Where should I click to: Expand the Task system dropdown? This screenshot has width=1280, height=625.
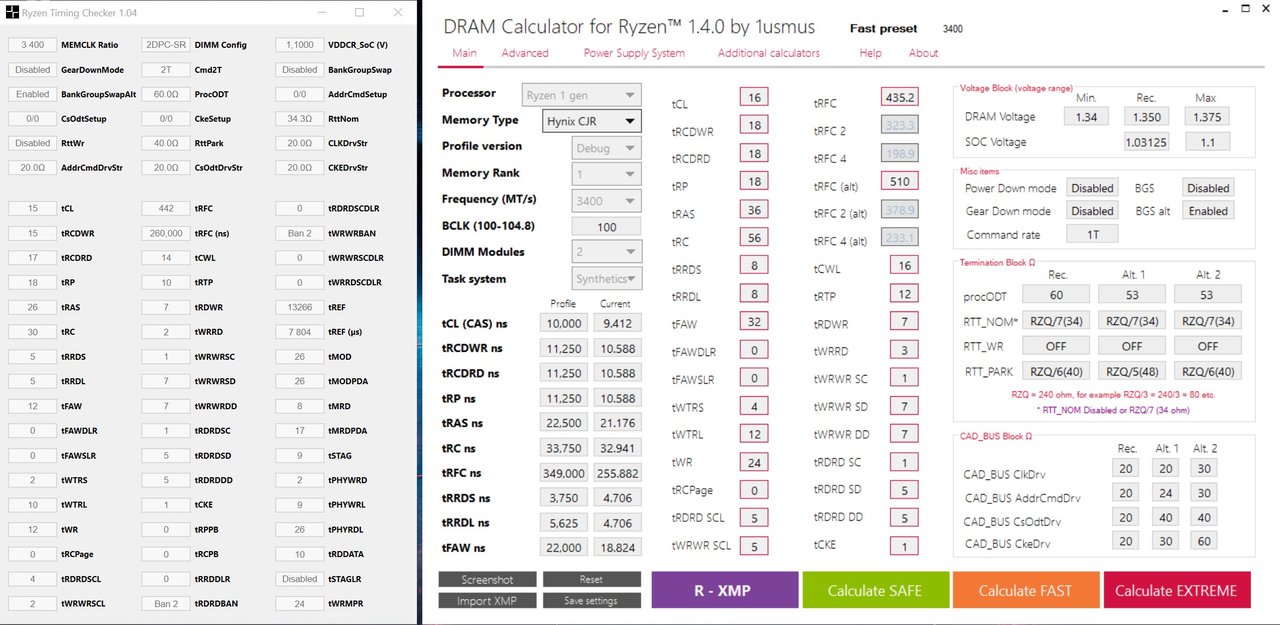(x=608, y=278)
